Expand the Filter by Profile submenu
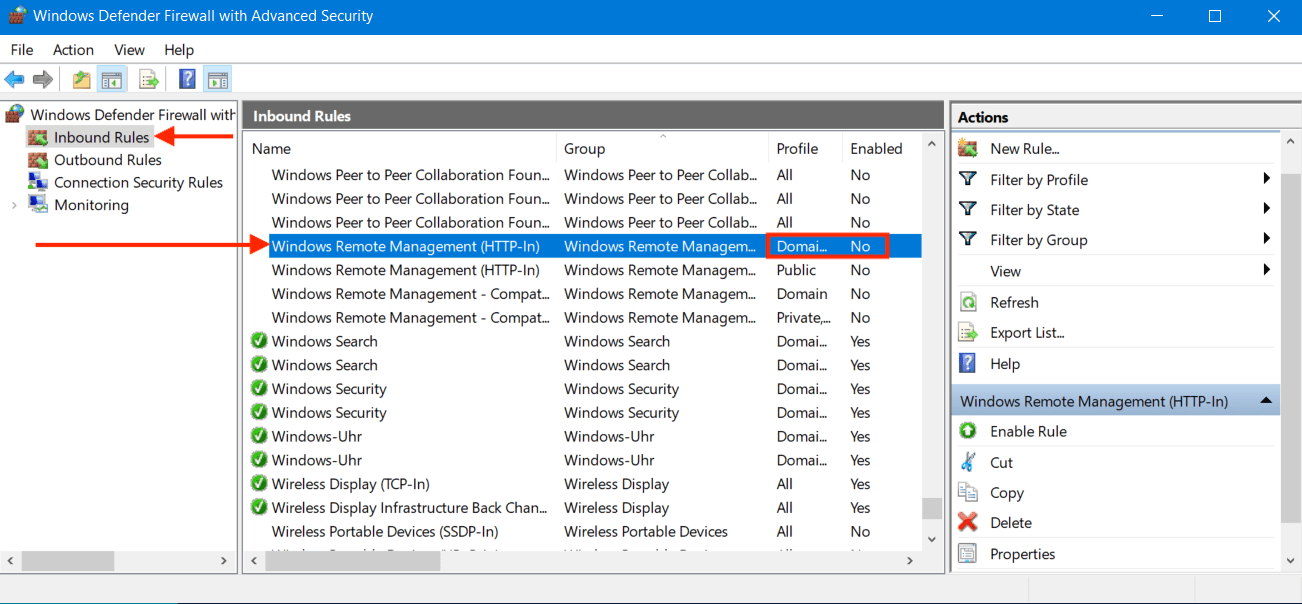Image resolution: width=1302 pixels, height=604 pixels. pyautogui.click(x=1038, y=179)
